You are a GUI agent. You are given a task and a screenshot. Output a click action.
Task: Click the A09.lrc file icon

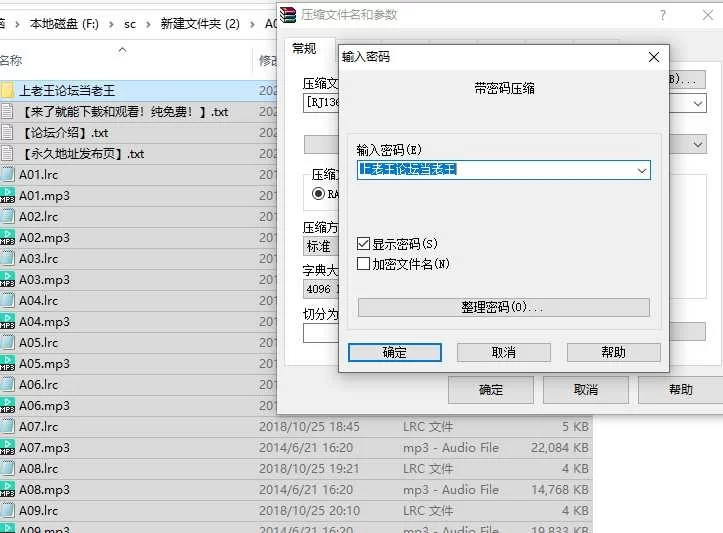coord(7,510)
